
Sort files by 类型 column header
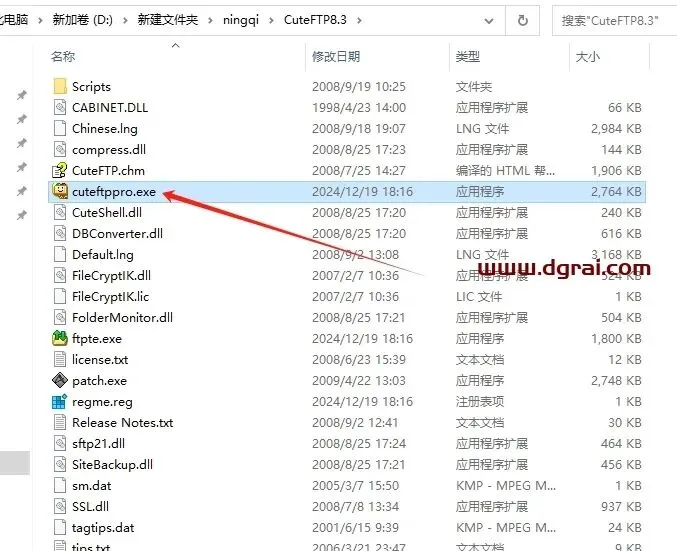pos(468,57)
